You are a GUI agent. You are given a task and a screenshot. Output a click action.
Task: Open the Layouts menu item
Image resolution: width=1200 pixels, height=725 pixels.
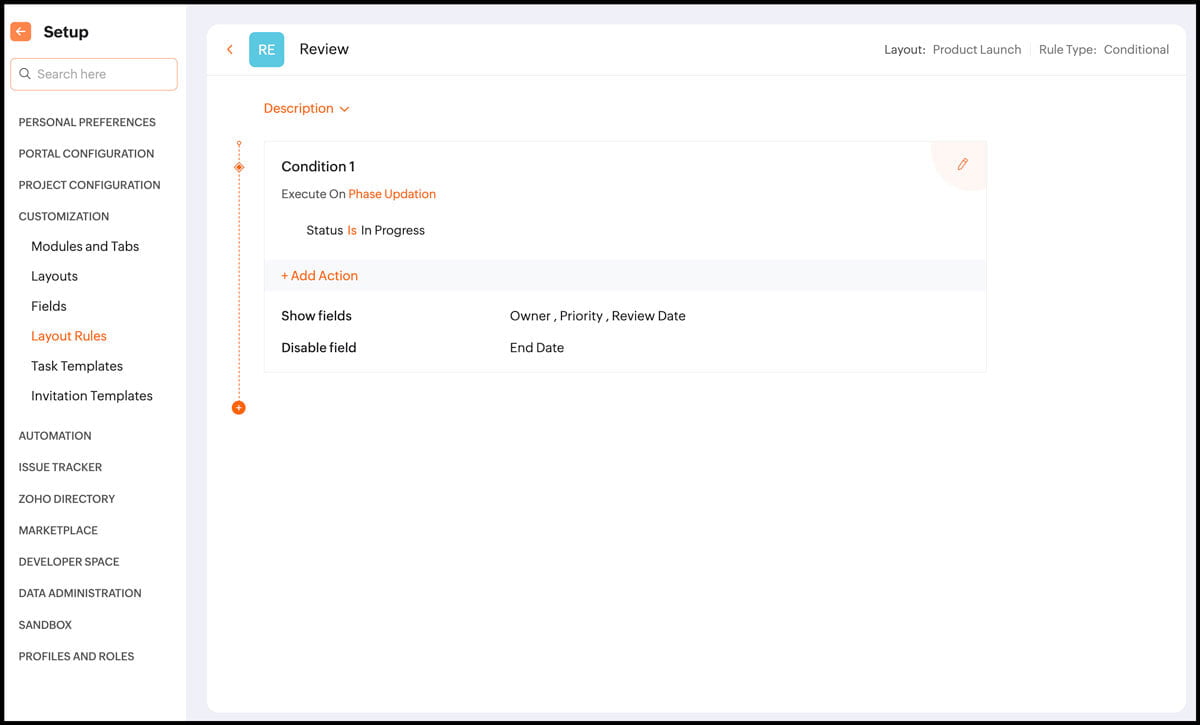tap(54, 276)
